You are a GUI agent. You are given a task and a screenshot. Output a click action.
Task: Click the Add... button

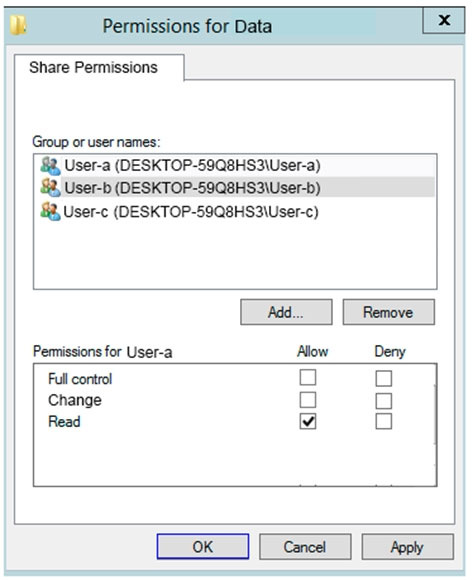pos(286,312)
